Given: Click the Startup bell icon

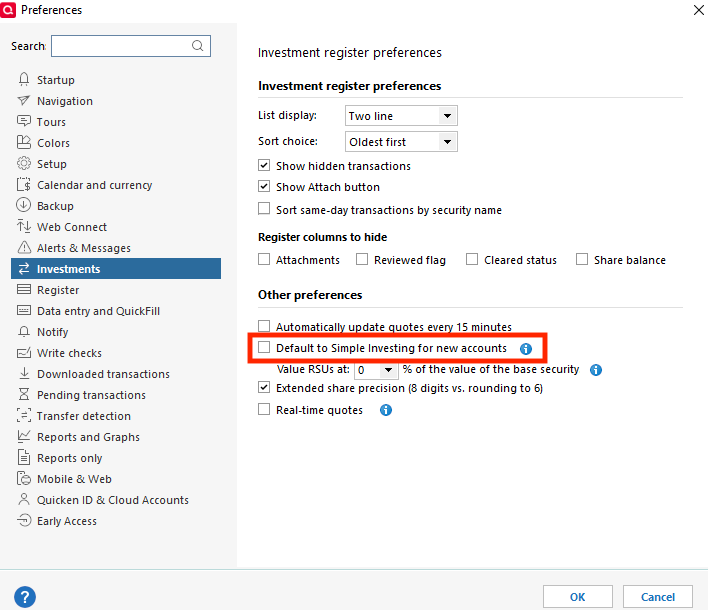Looking at the screenshot, I should point(24,79).
